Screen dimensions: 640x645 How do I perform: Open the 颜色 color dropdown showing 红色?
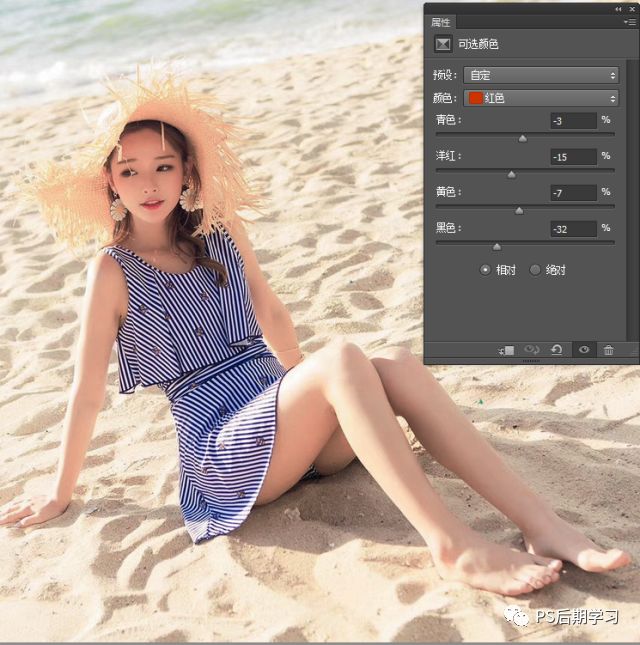[x=541, y=98]
